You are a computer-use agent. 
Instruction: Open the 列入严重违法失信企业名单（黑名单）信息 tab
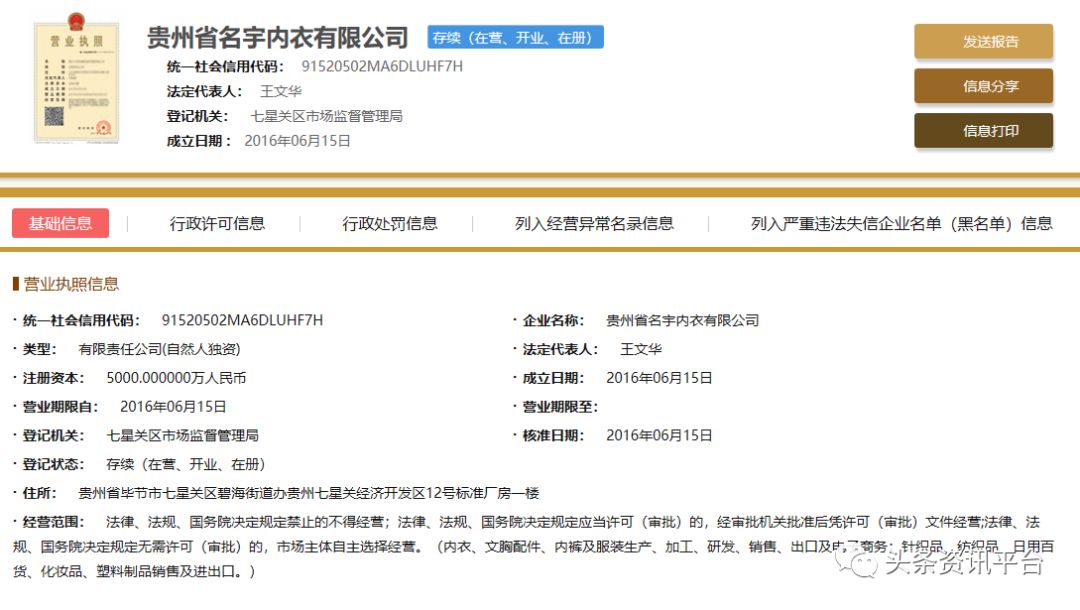click(901, 224)
